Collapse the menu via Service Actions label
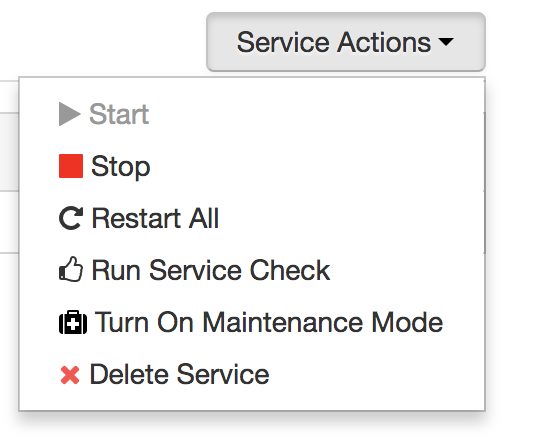540x440 pixels. tap(334, 42)
